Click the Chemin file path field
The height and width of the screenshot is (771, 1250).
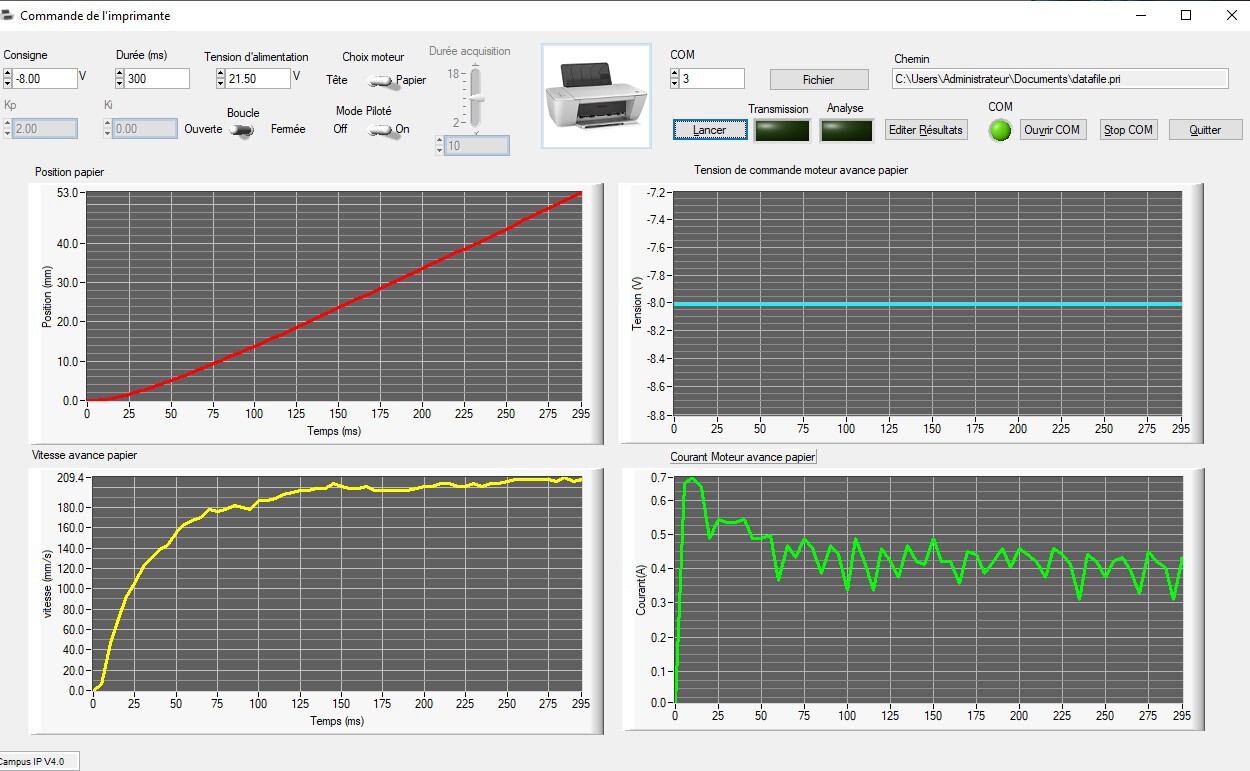tap(1059, 78)
